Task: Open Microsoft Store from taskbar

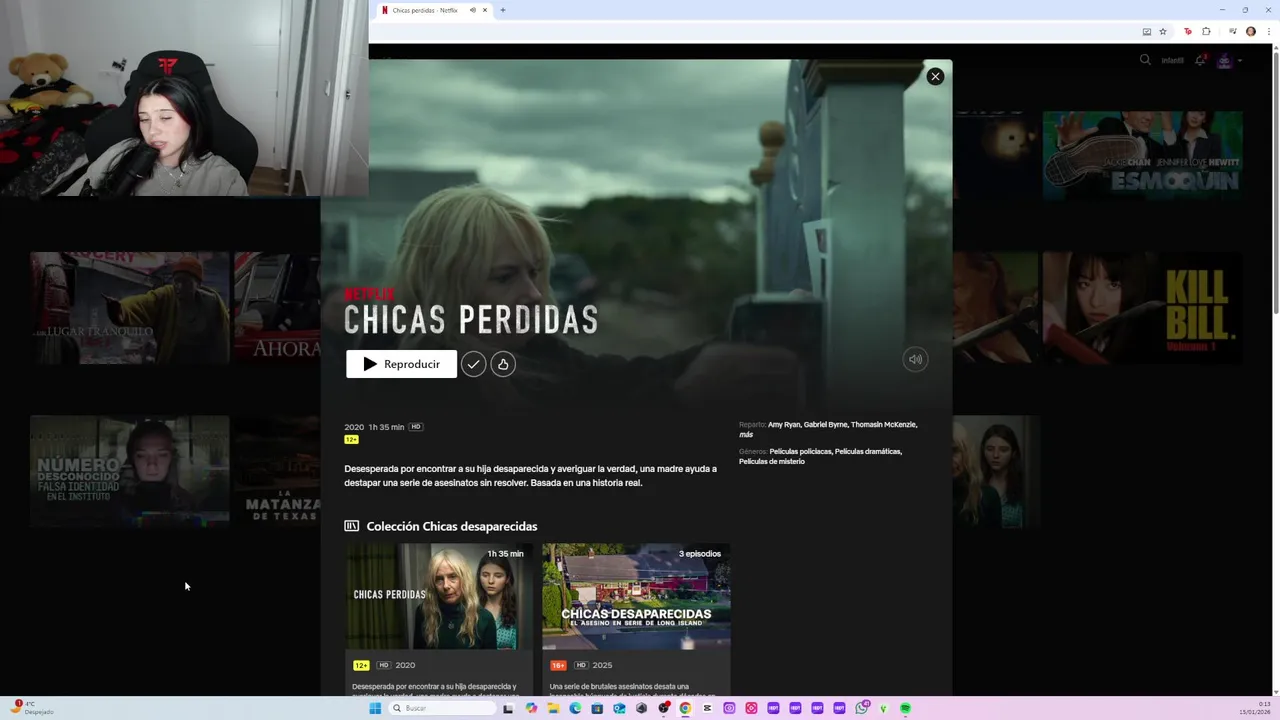Action: click(x=597, y=708)
